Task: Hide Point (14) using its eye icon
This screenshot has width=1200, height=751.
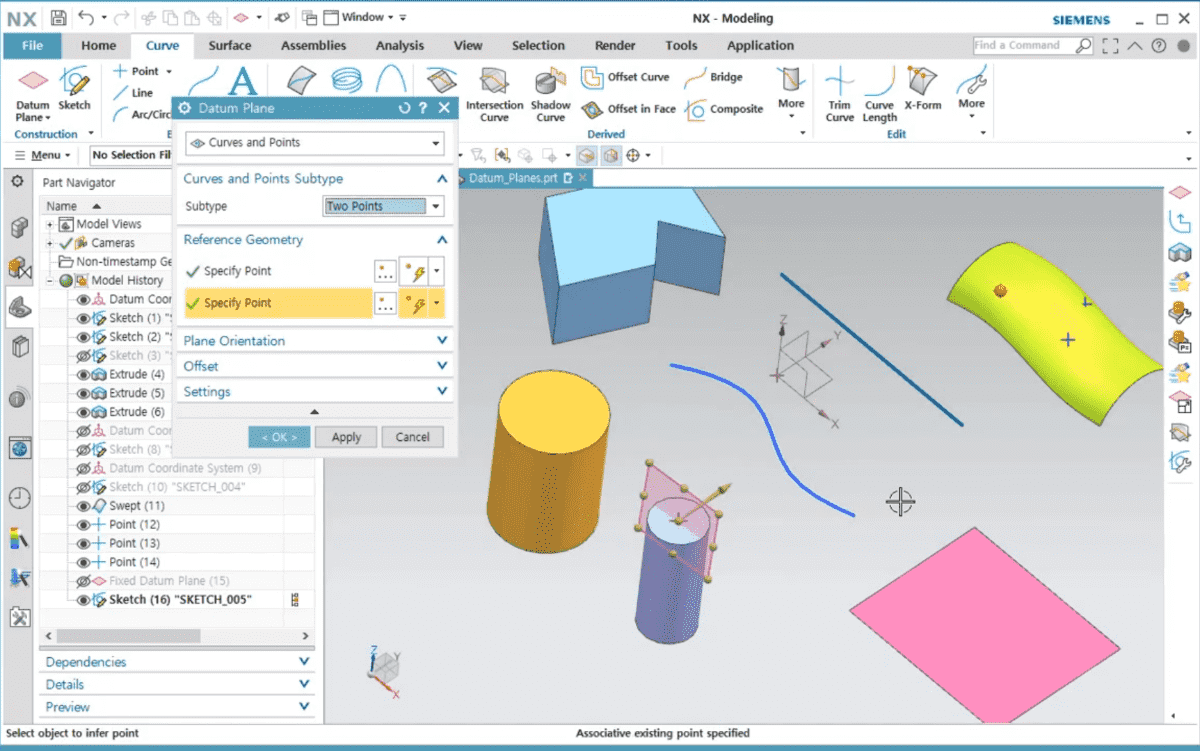Action: (84, 562)
